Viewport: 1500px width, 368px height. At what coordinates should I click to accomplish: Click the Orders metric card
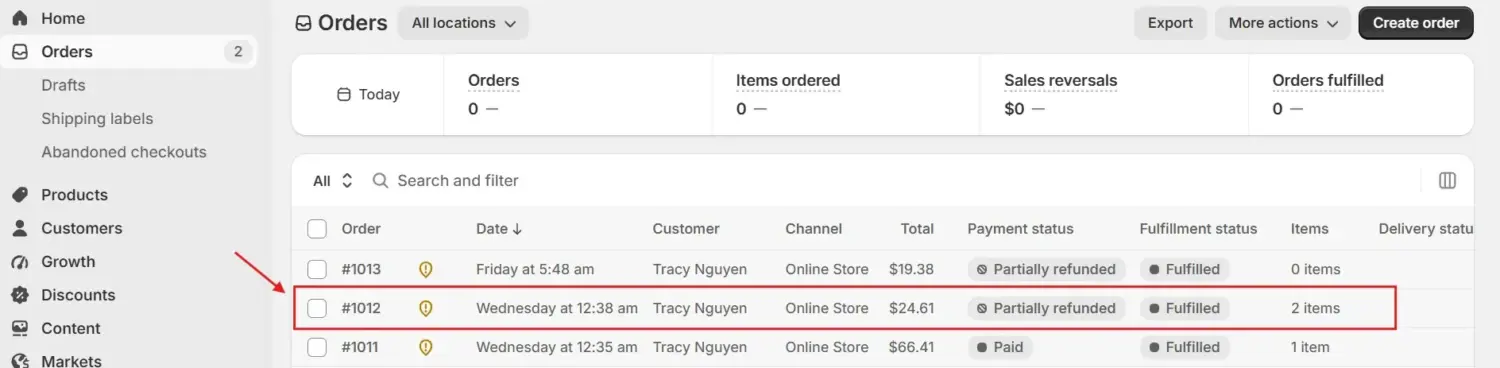click(577, 94)
